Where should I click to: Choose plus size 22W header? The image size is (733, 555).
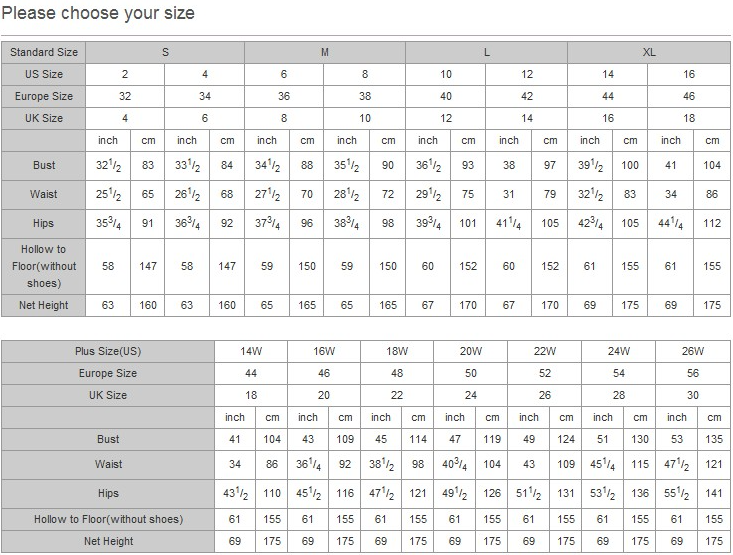click(544, 351)
